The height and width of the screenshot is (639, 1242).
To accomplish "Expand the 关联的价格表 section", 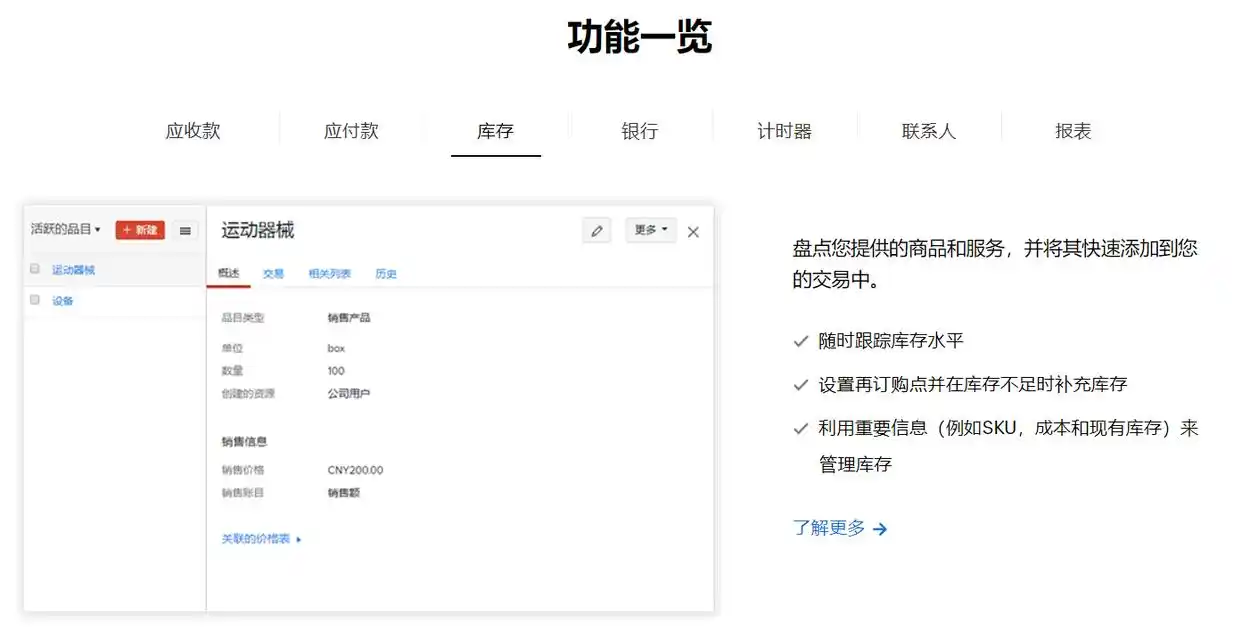I will click(x=255, y=536).
